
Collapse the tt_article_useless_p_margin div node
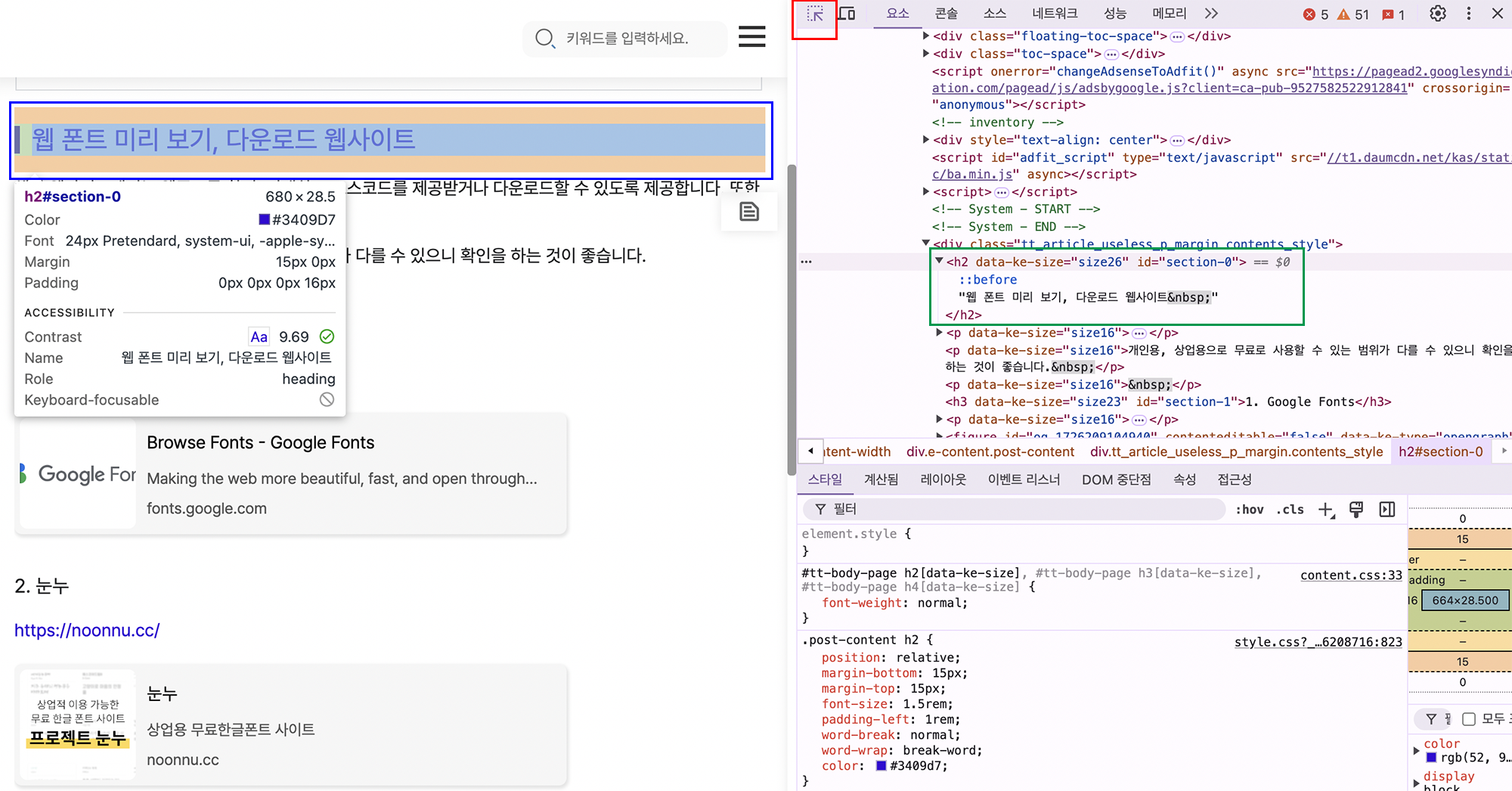point(926,244)
